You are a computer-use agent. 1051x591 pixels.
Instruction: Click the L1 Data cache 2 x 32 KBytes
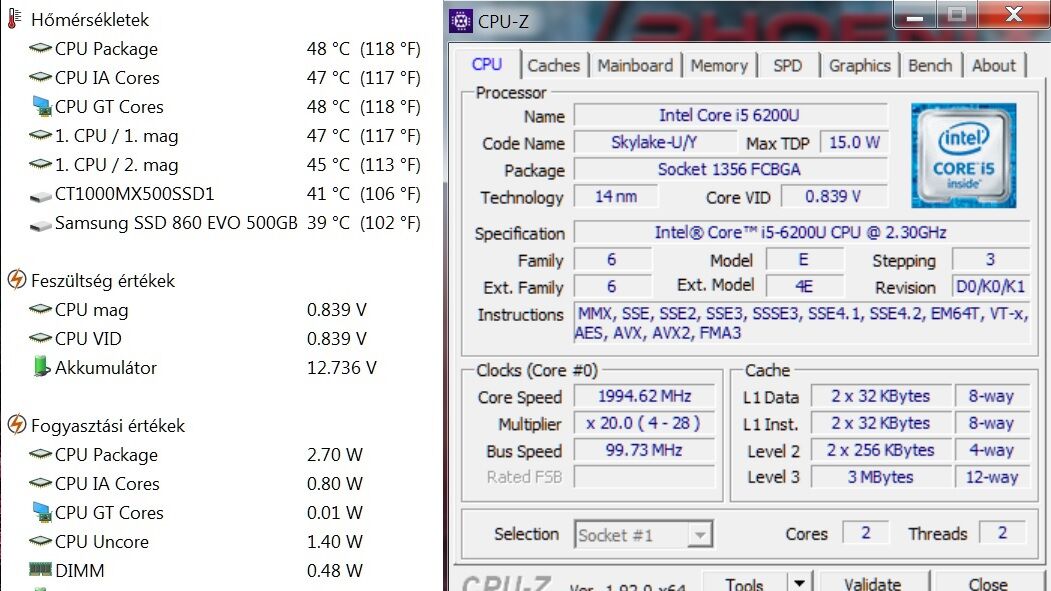pos(881,396)
